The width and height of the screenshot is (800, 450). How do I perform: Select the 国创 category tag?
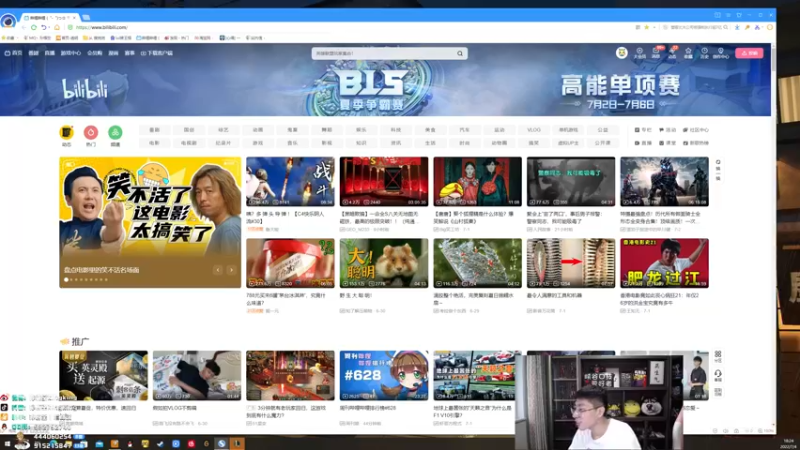point(189,130)
